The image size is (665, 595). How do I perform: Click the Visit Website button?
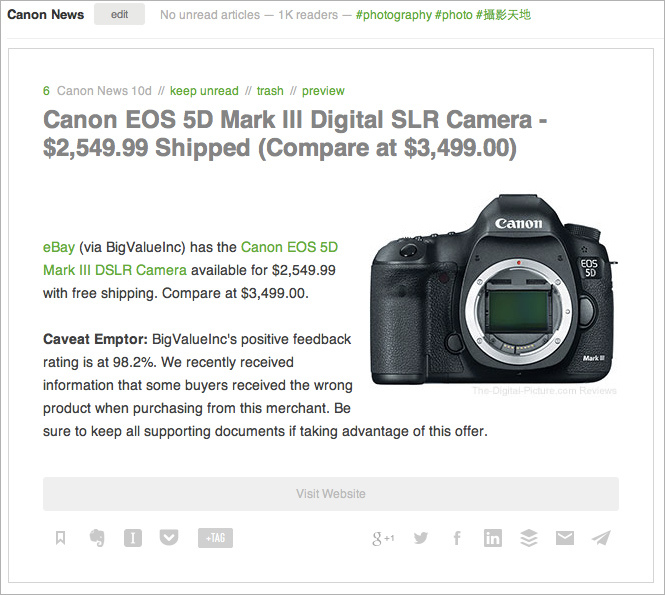331,494
